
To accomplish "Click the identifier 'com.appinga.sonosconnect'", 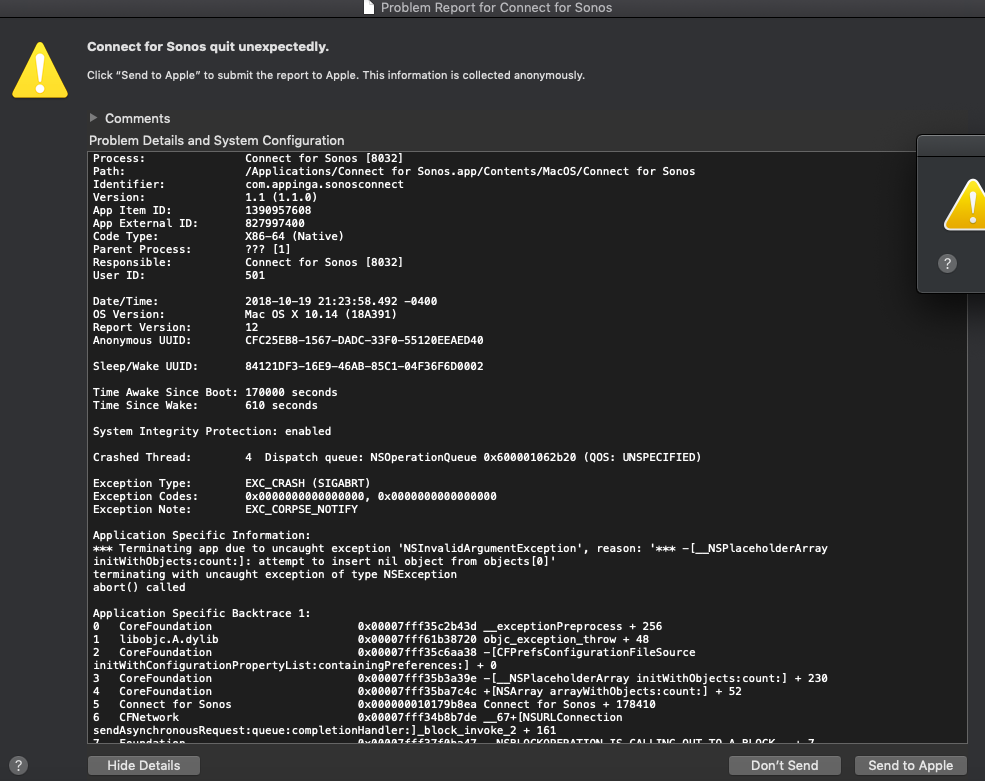I will 324,184.
